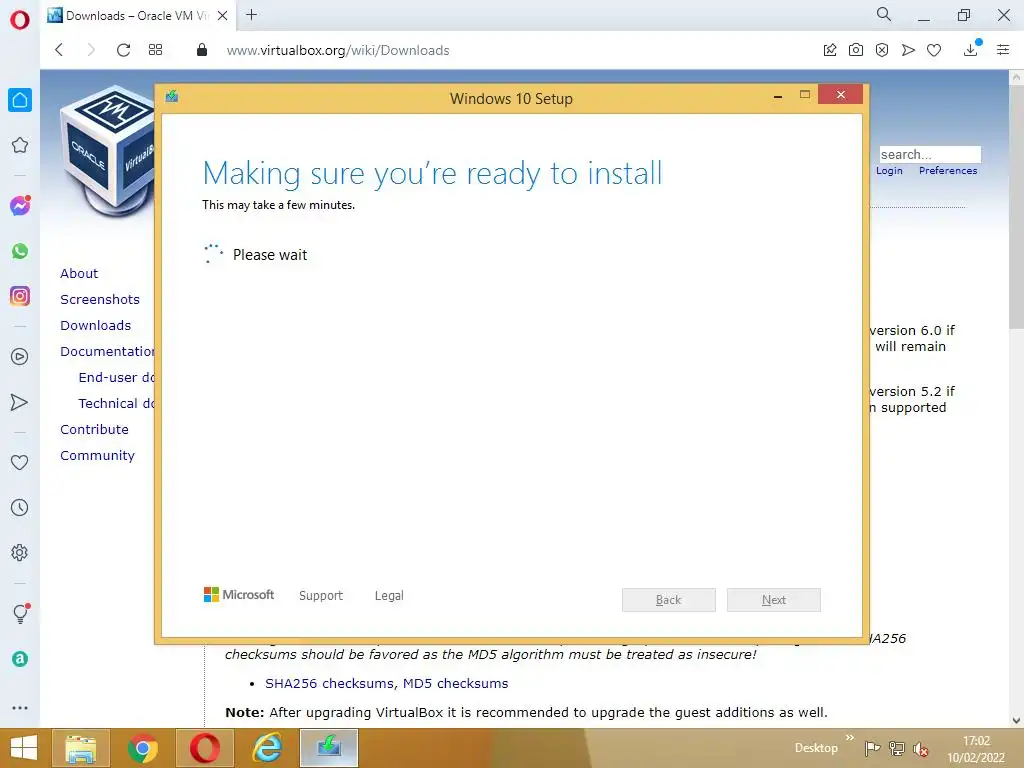Open Opera downloads panel
The height and width of the screenshot is (768, 1024).
point(971,49)
